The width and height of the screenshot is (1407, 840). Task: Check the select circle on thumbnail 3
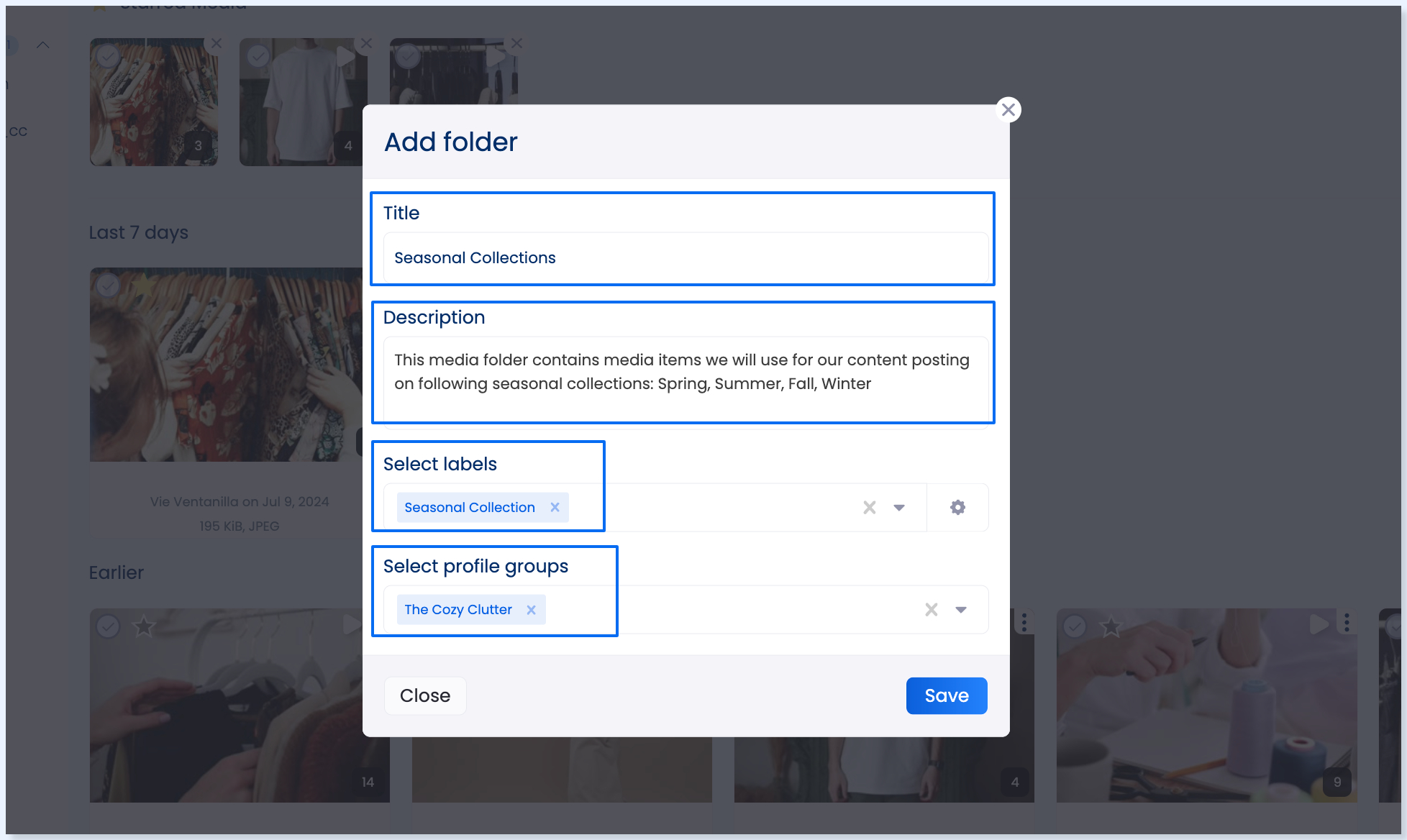click(x=107, y=55)
